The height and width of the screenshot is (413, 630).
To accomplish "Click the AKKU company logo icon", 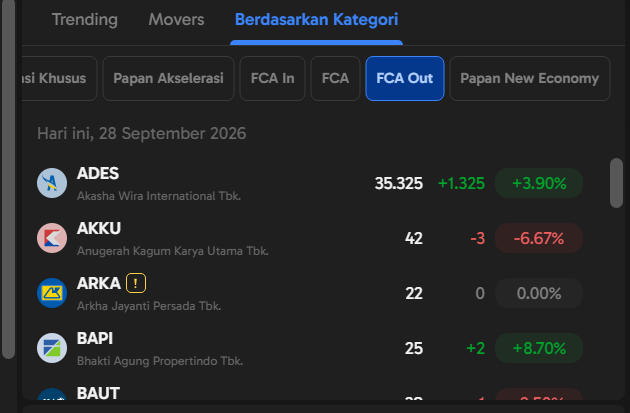I will click(52, 238).
